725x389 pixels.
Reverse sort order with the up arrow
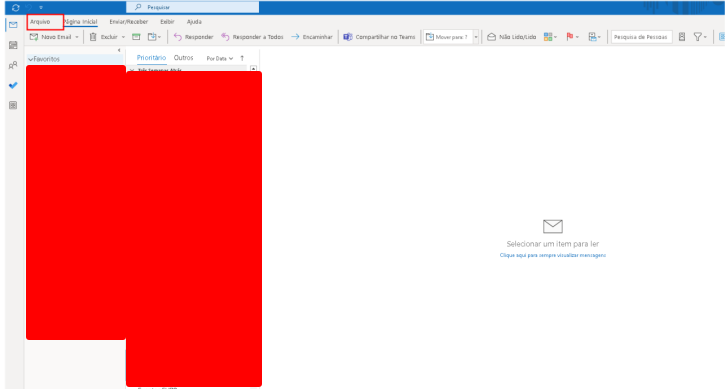[242, 58]
